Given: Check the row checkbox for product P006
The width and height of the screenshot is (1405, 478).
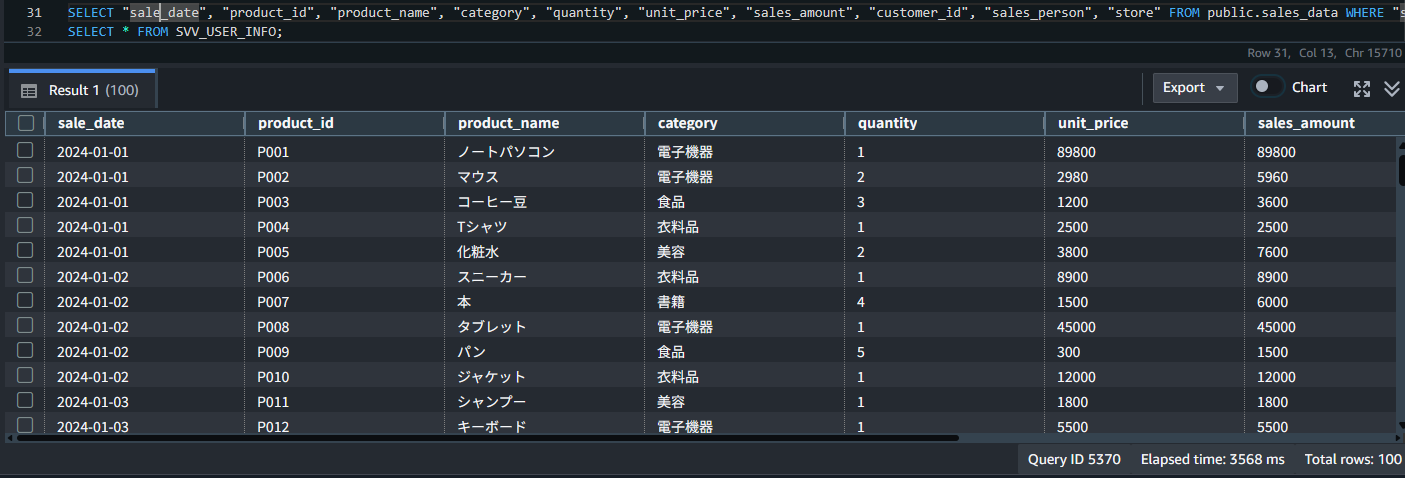Looking at the screenshot, I should coord(25,276).
